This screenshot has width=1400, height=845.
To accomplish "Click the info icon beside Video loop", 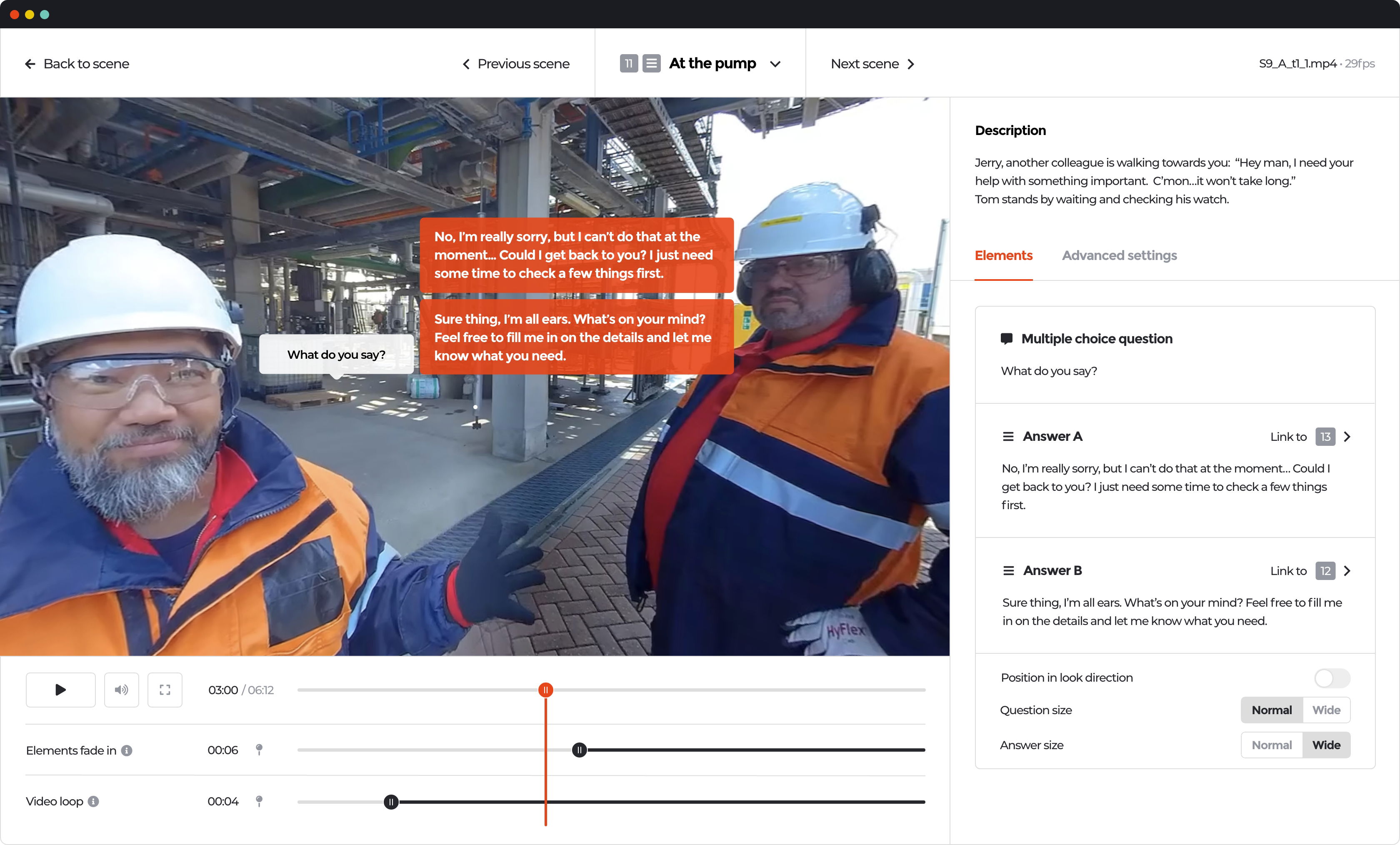I will tap(94, 801).
